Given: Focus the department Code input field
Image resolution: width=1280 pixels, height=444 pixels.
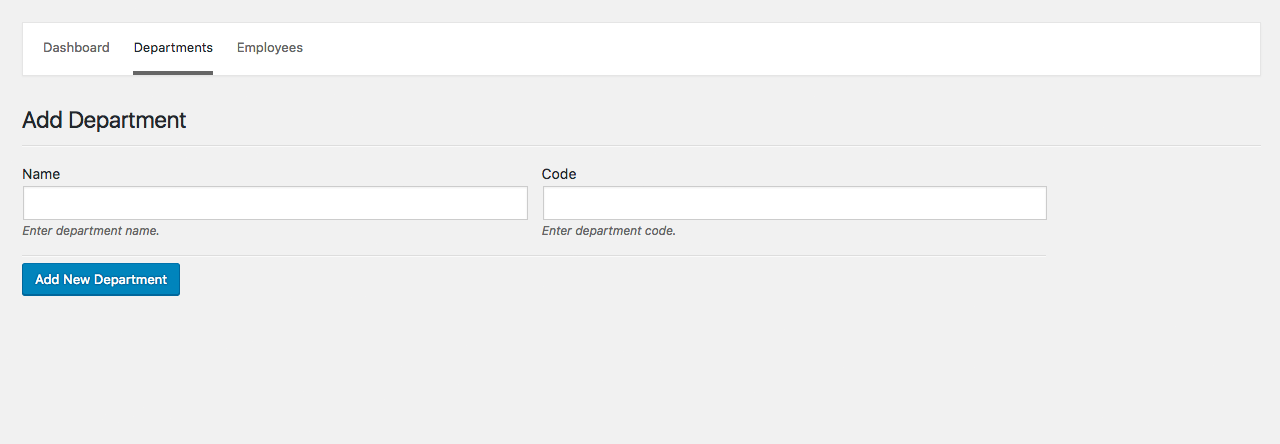Looking at the screenshot, I should (794, 203).
